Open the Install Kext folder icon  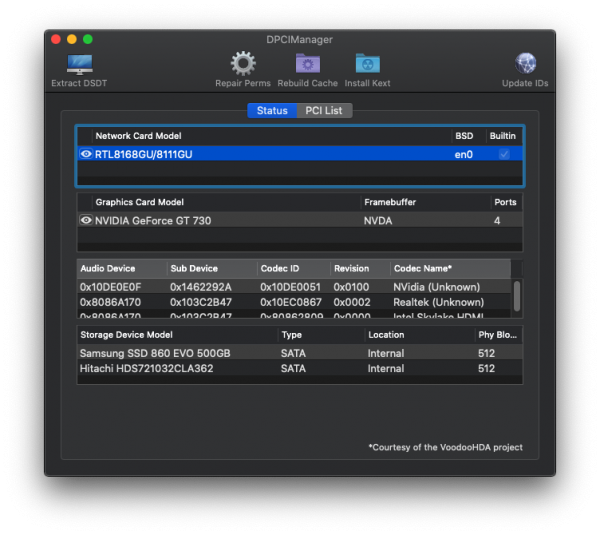pos(367,65)
